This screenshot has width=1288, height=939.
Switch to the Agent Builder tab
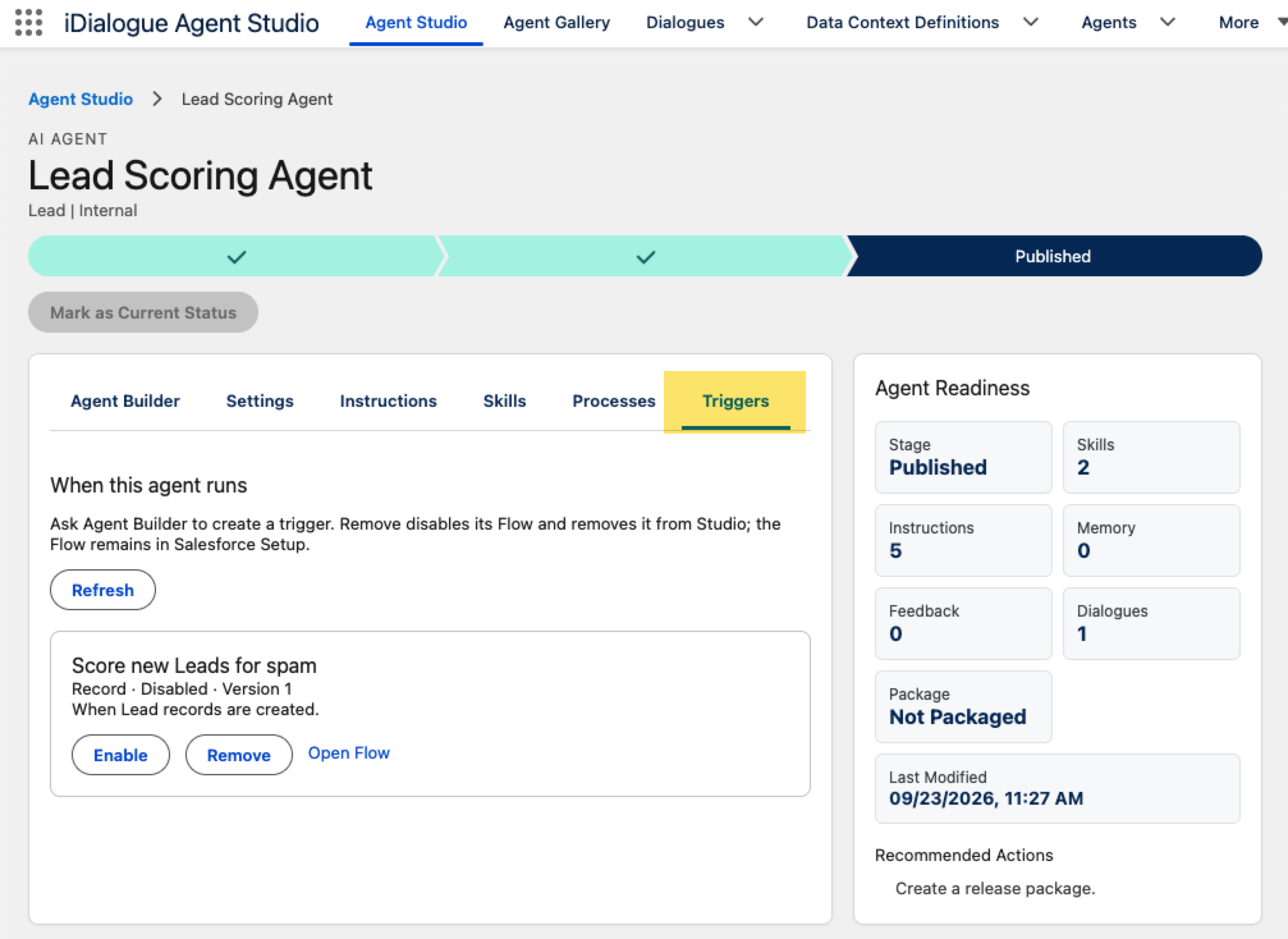coord(125,401)
